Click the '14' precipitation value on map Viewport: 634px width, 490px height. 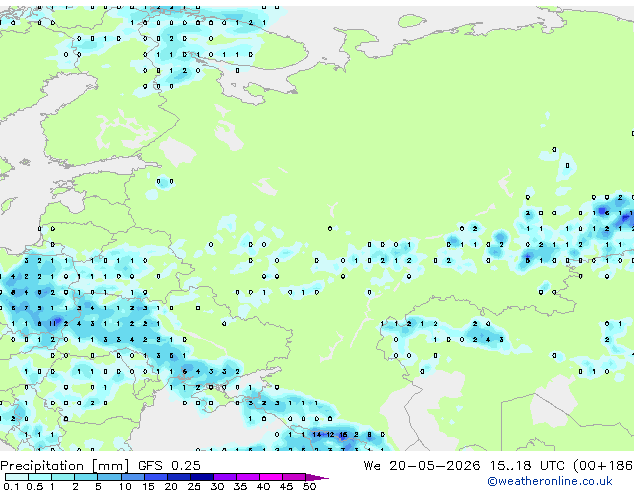point(317,435)
